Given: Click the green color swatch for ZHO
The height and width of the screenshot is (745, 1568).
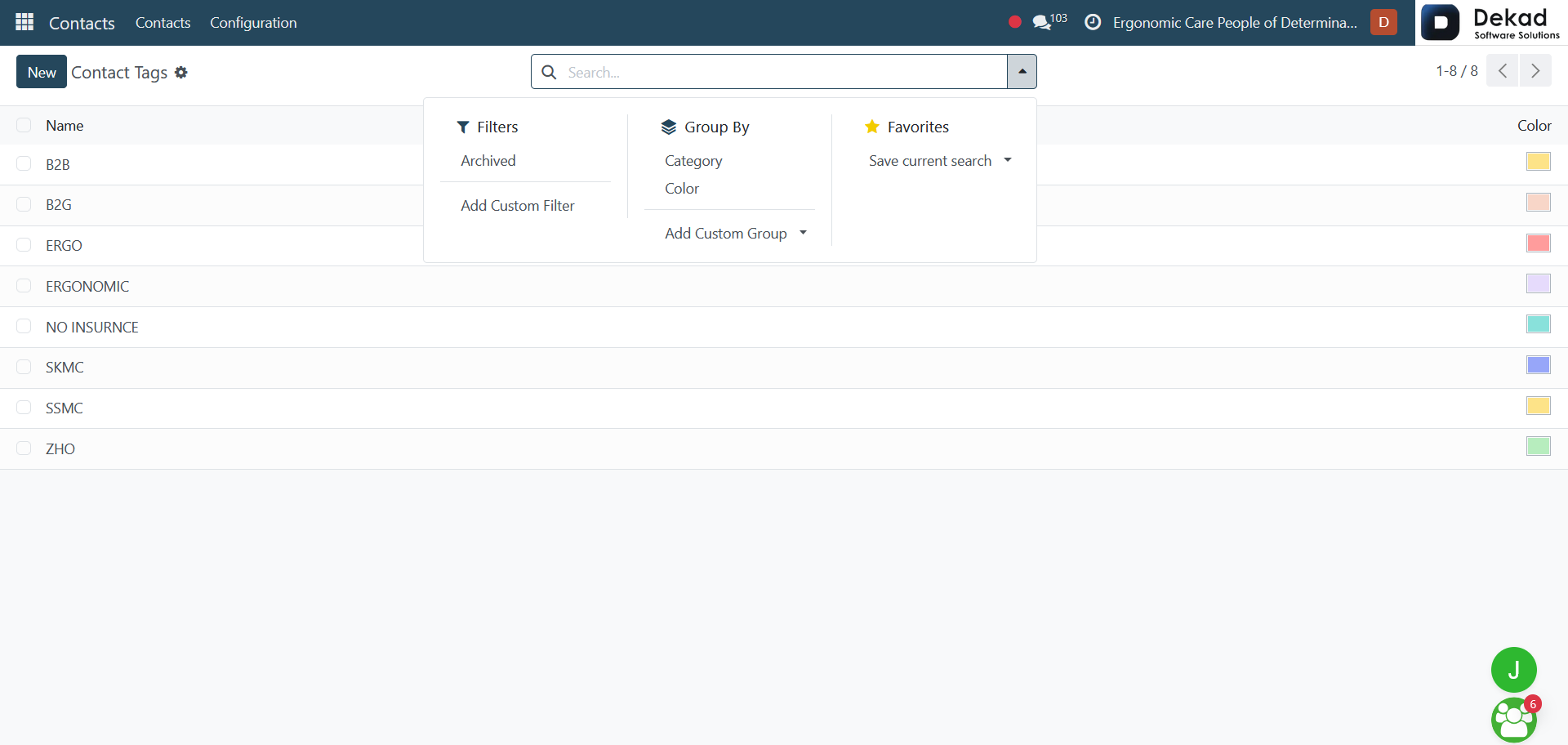Looking at the screenshot, I should (x=1539, y=446).
